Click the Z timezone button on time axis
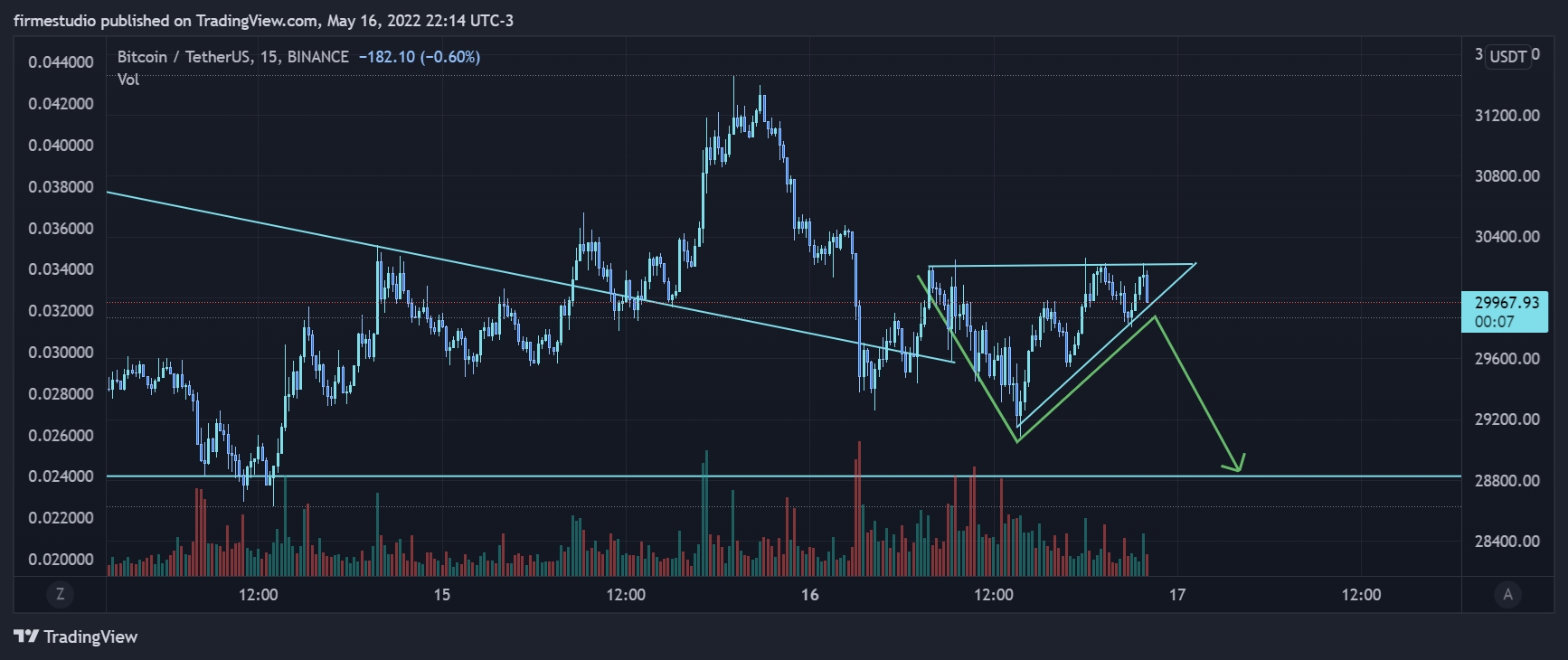 [x=60, y=594]
